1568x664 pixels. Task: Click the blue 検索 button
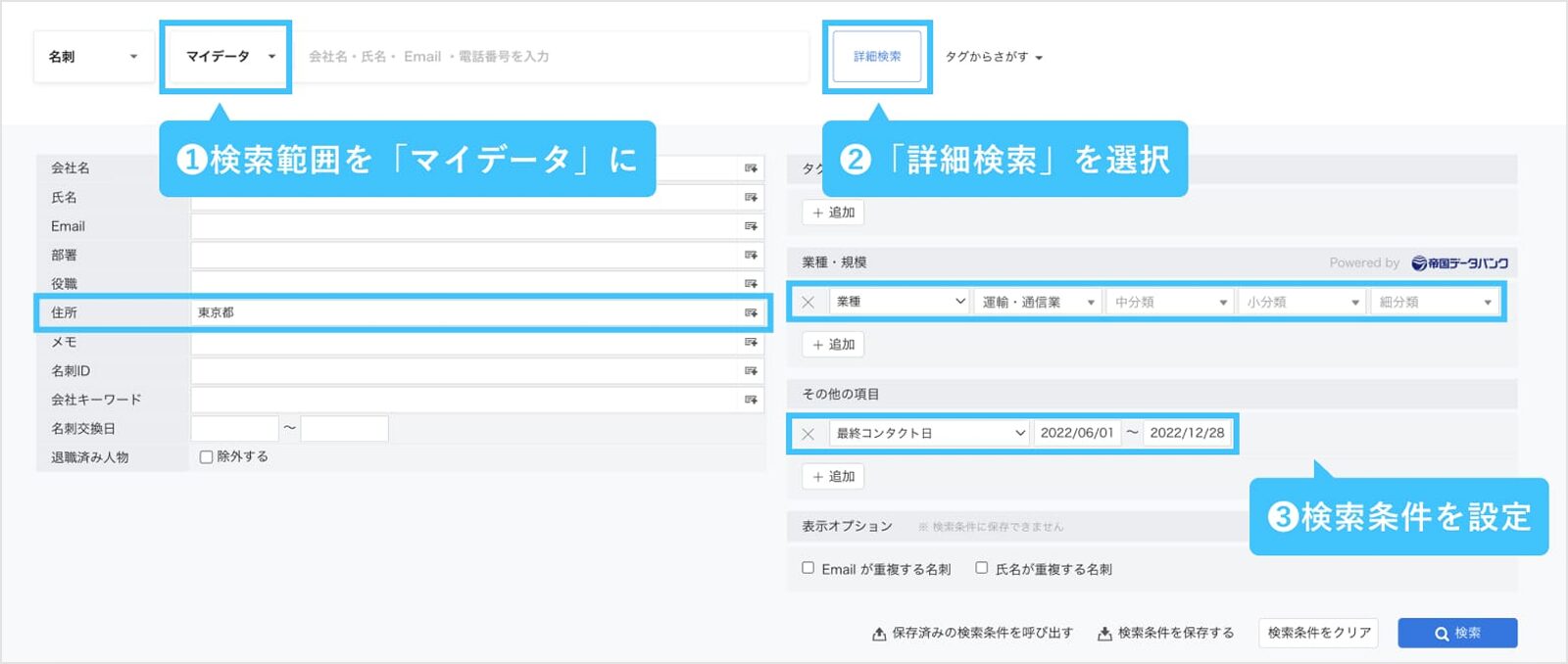point(1457,633)
